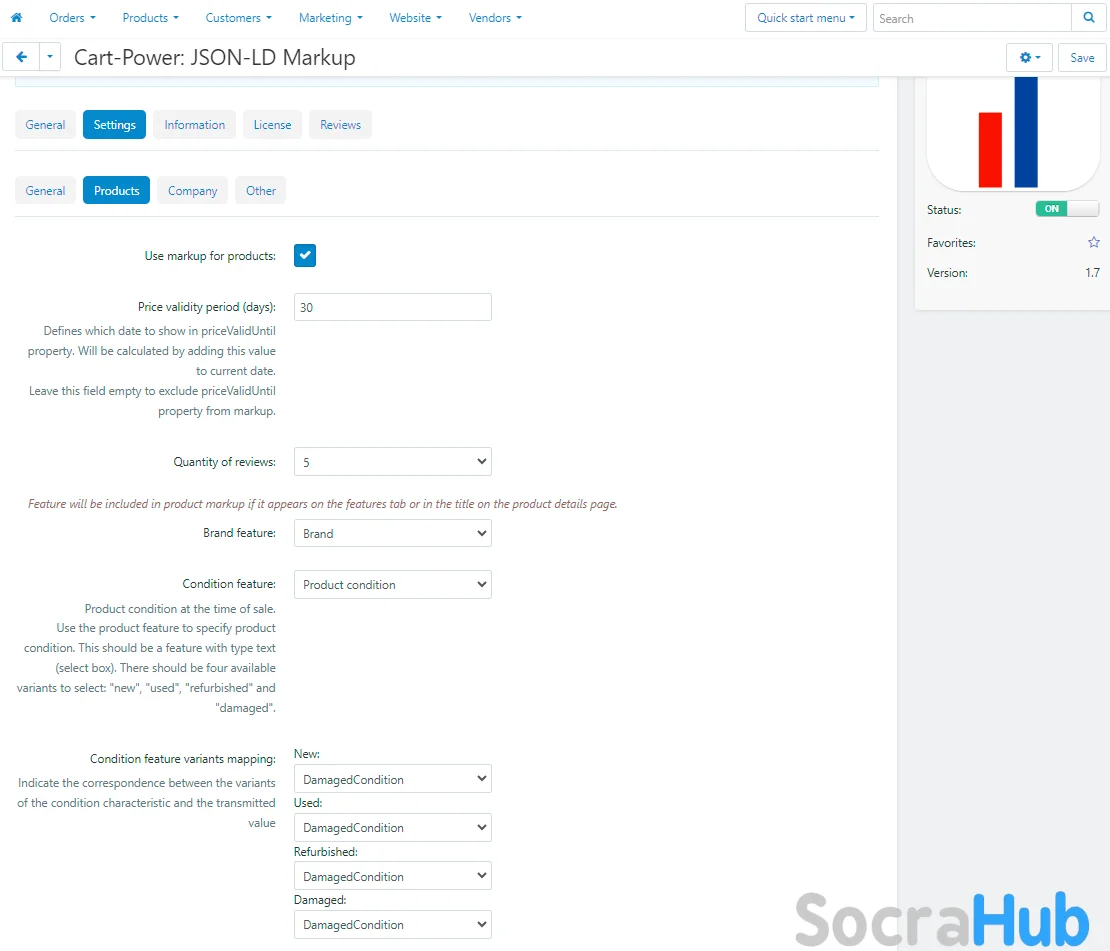Select the Products settings sub-tab
The image size is (1110, 951).
click(x=116, y=190)
